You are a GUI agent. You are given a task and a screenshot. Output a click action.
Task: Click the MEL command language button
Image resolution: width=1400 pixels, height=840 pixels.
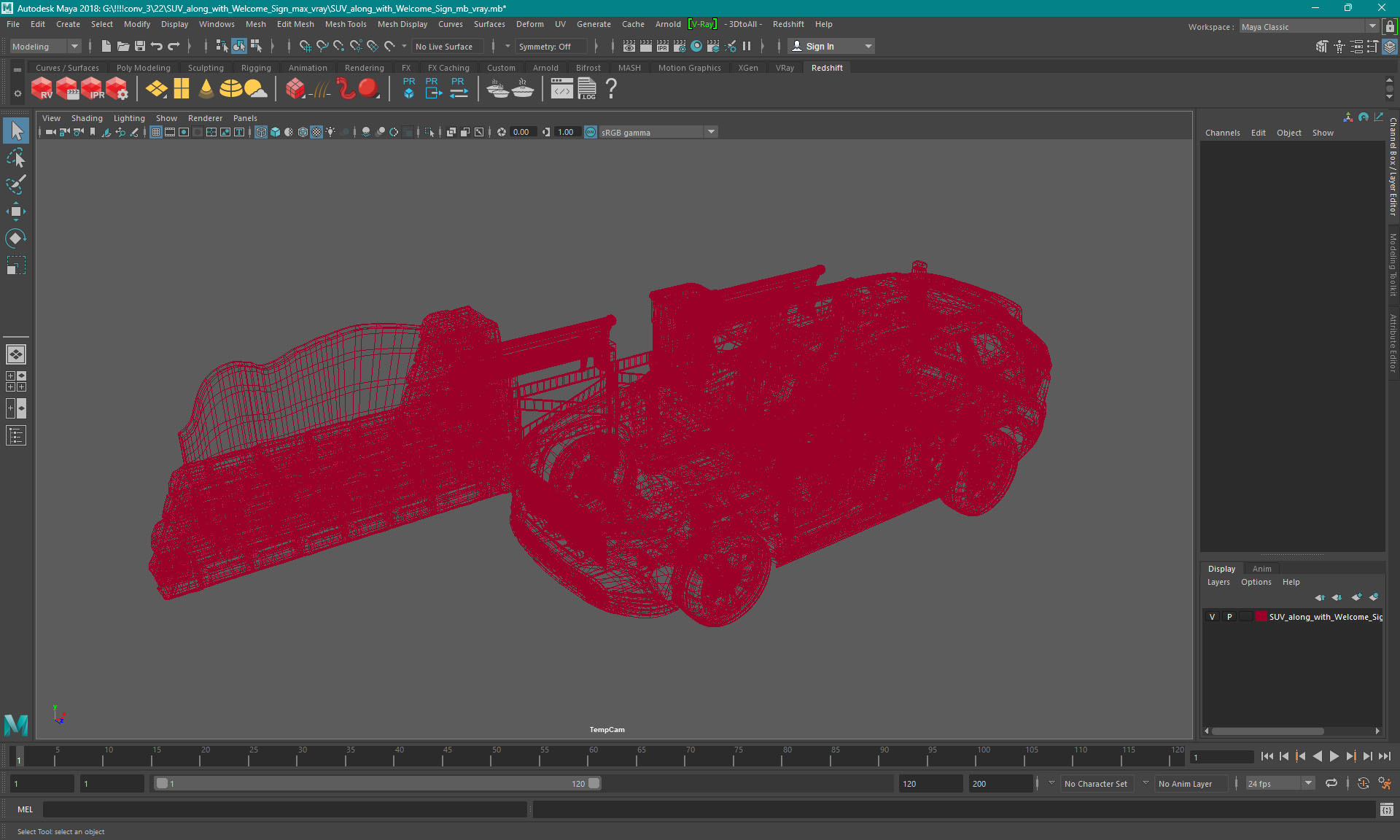click(x=26, y=809)
